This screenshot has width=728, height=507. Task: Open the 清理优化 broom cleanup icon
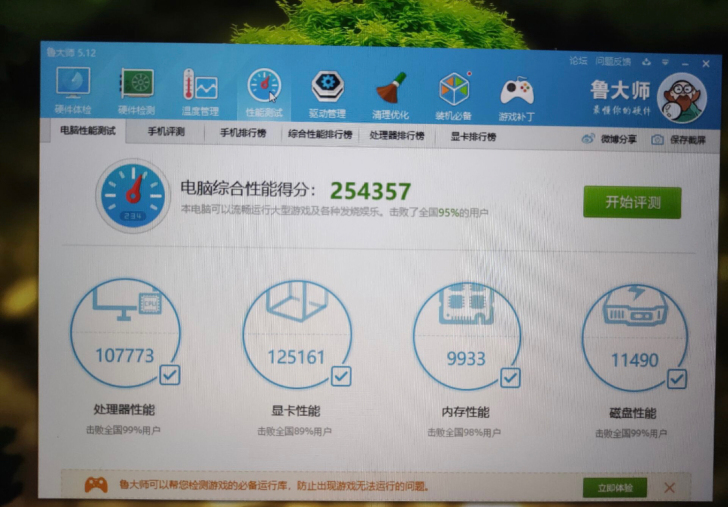(390, 95)
